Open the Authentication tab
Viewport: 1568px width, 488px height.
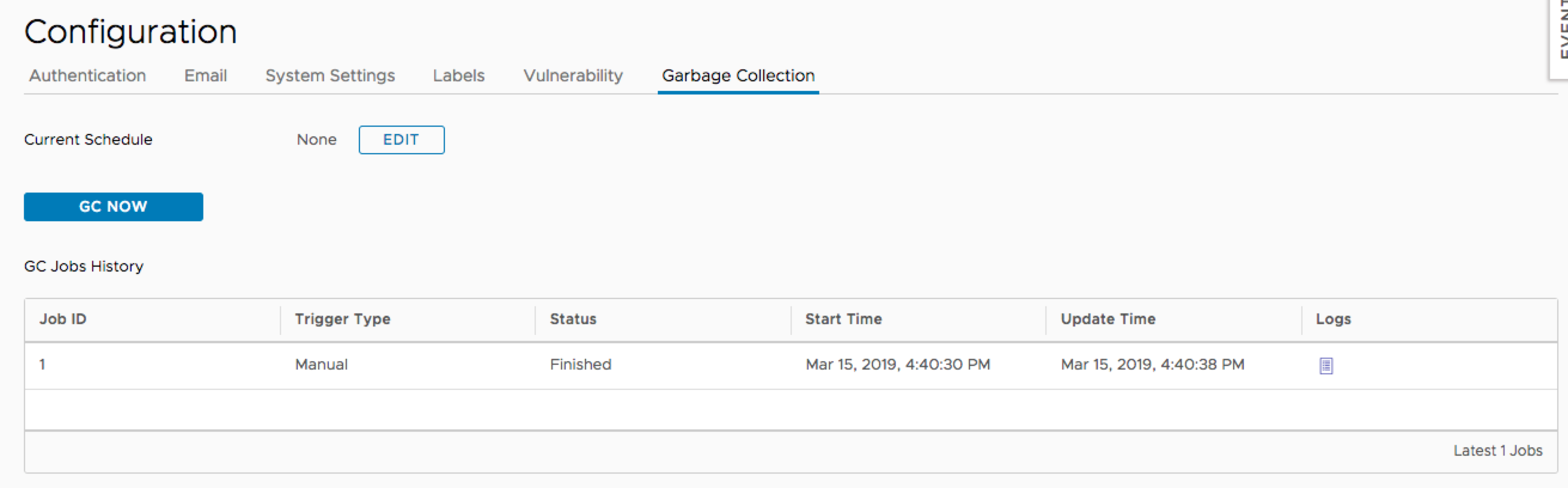(x=86, y=75)
